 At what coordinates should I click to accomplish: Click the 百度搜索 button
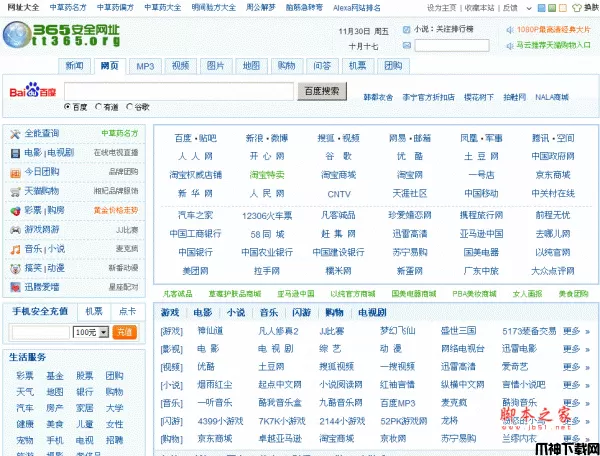(x=322, y=91)
